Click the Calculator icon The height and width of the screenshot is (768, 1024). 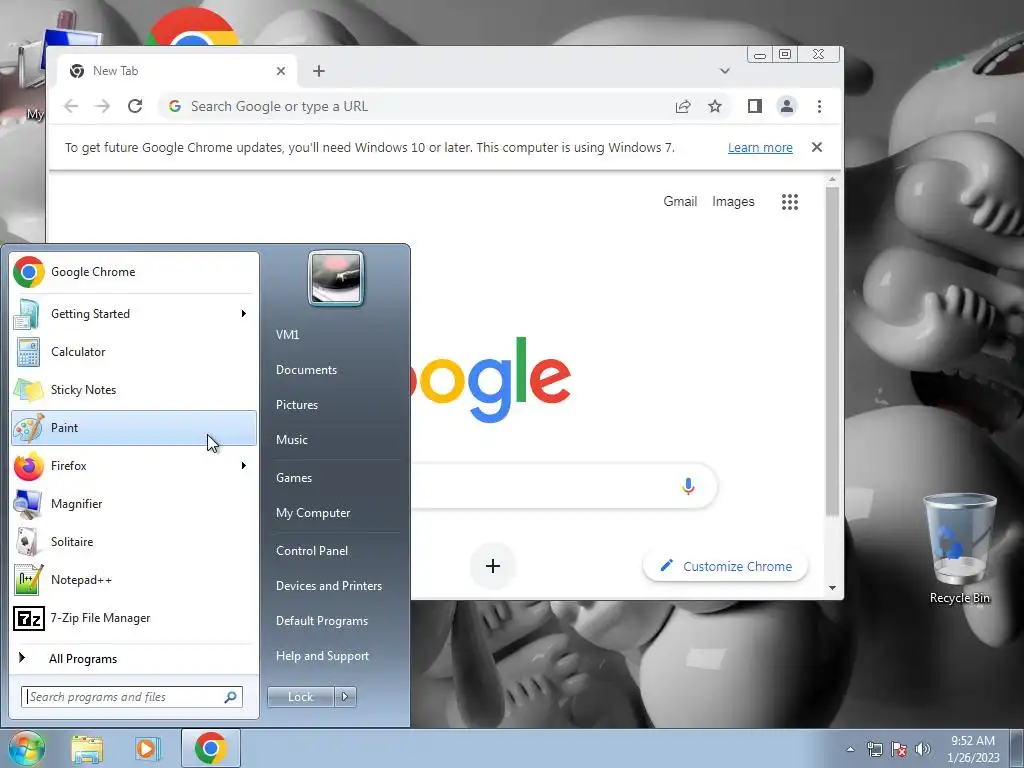pyautogui.click(x=28, y=351)
